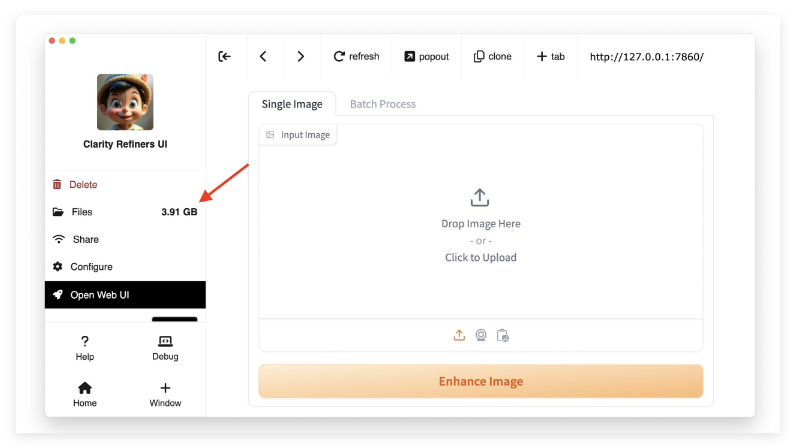Select the Single Image tab
795x448 pixels.
click(292, 104)
